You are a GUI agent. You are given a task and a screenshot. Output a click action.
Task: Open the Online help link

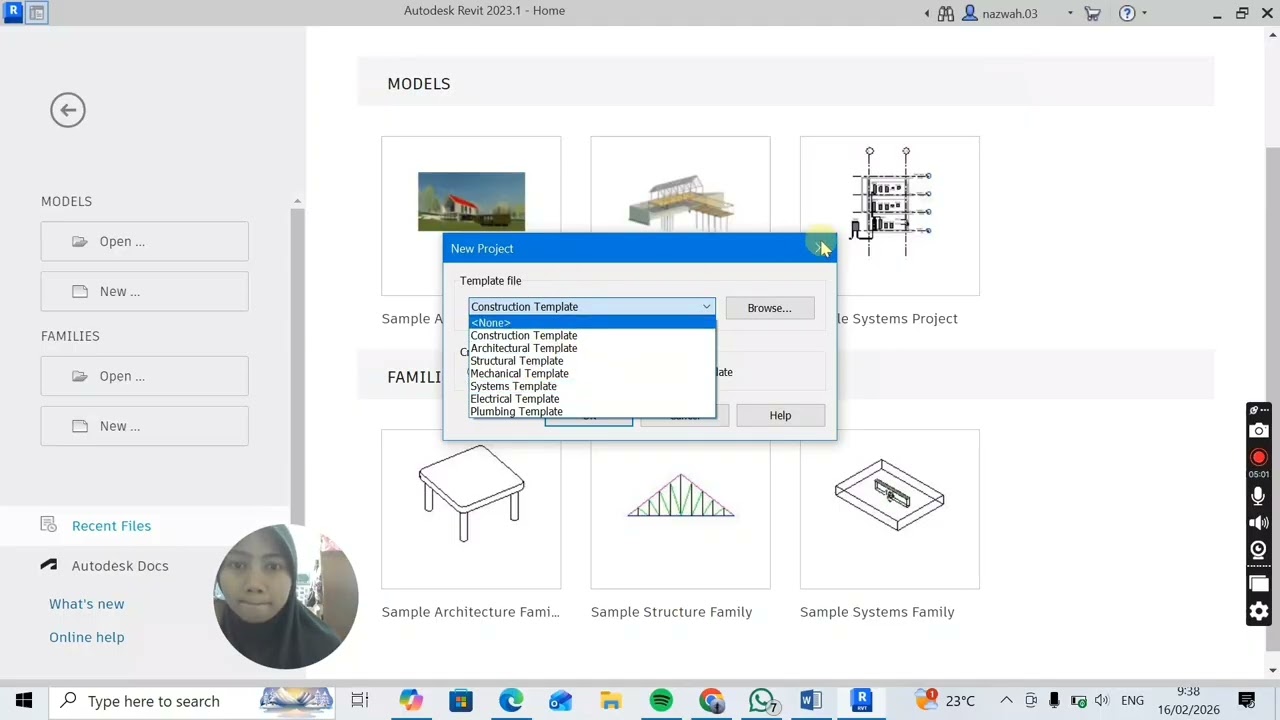click(87, 637)
